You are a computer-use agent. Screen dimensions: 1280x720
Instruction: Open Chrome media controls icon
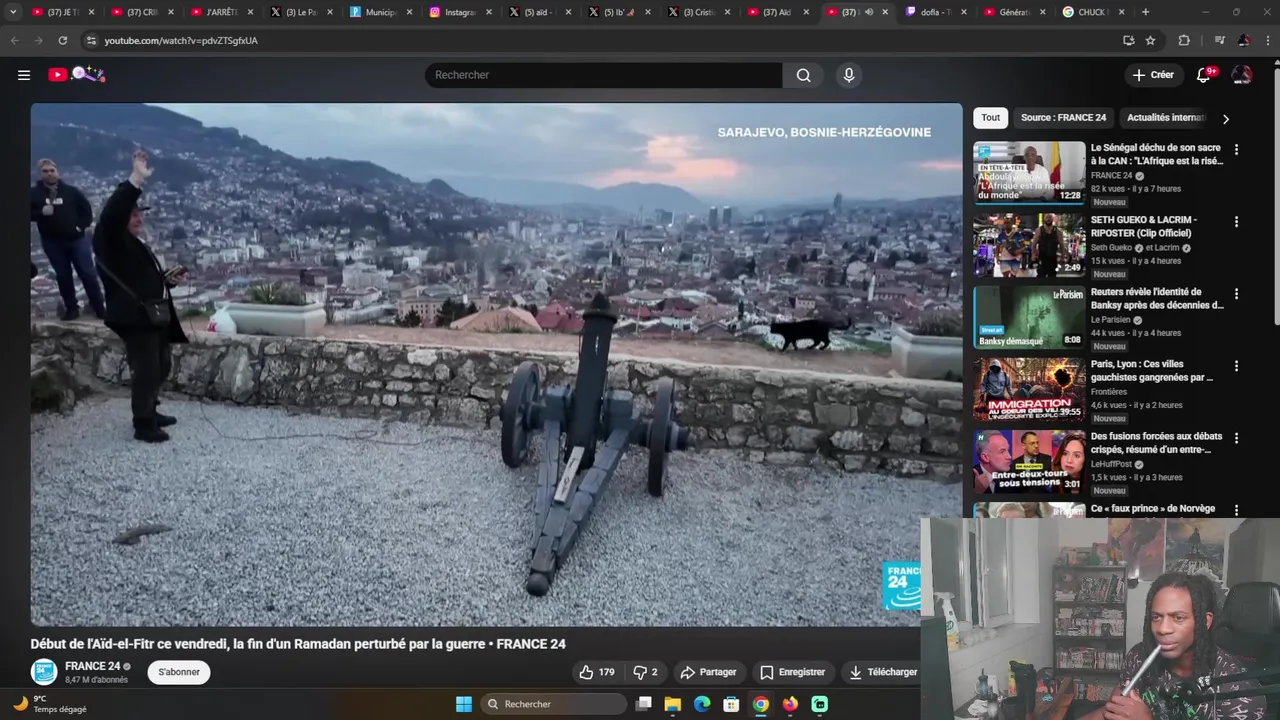click(x=1219, y=40)
